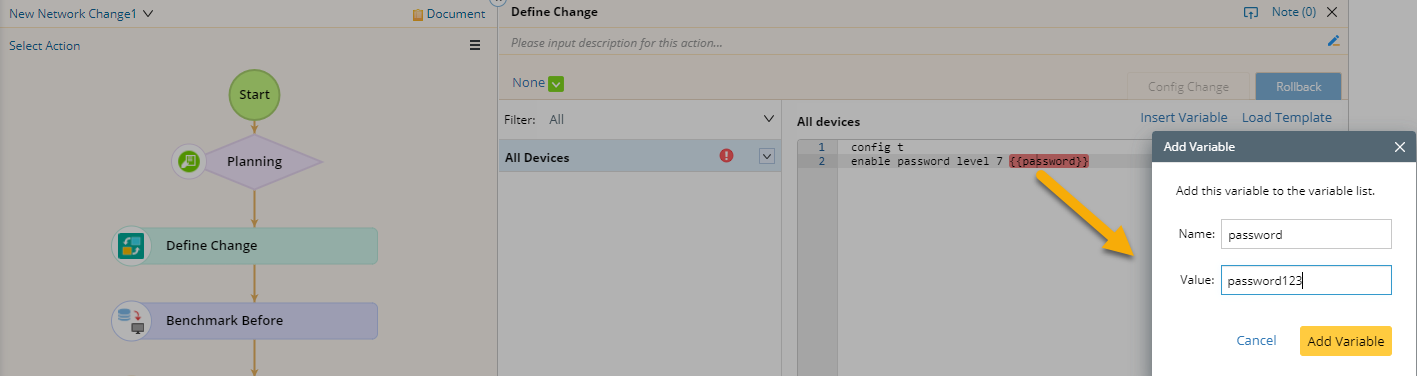Image resolution: width=1417 pixels, height=376 pixels.
Task: Click the pop-out window icon near Note
Action: 1250,13
